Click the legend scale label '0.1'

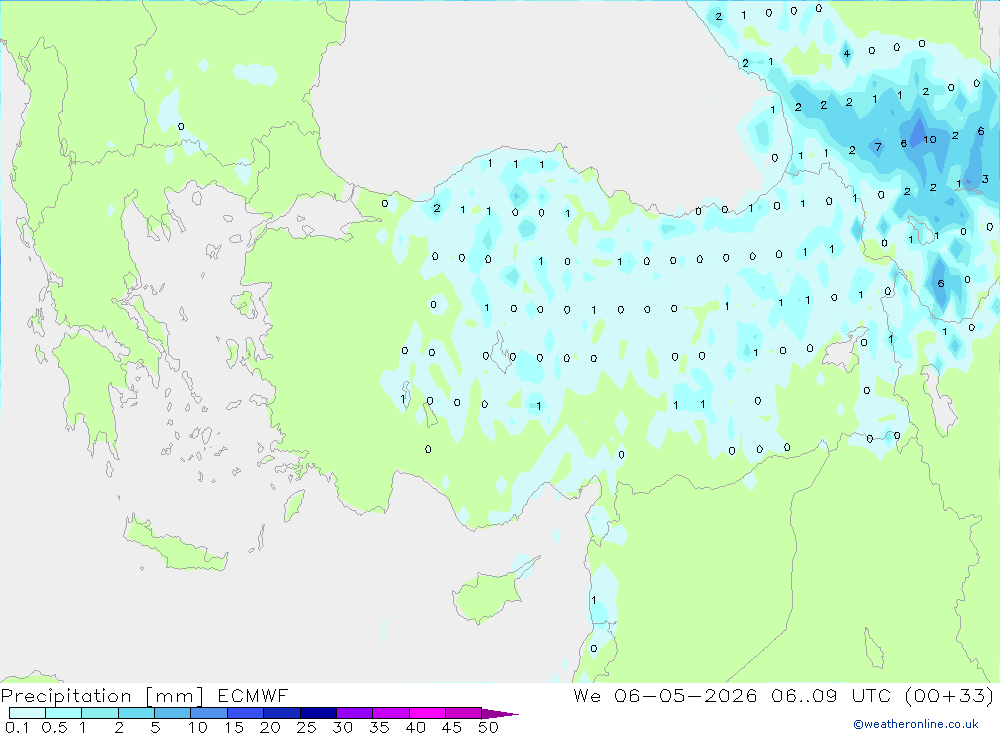[x=17, y=727]
